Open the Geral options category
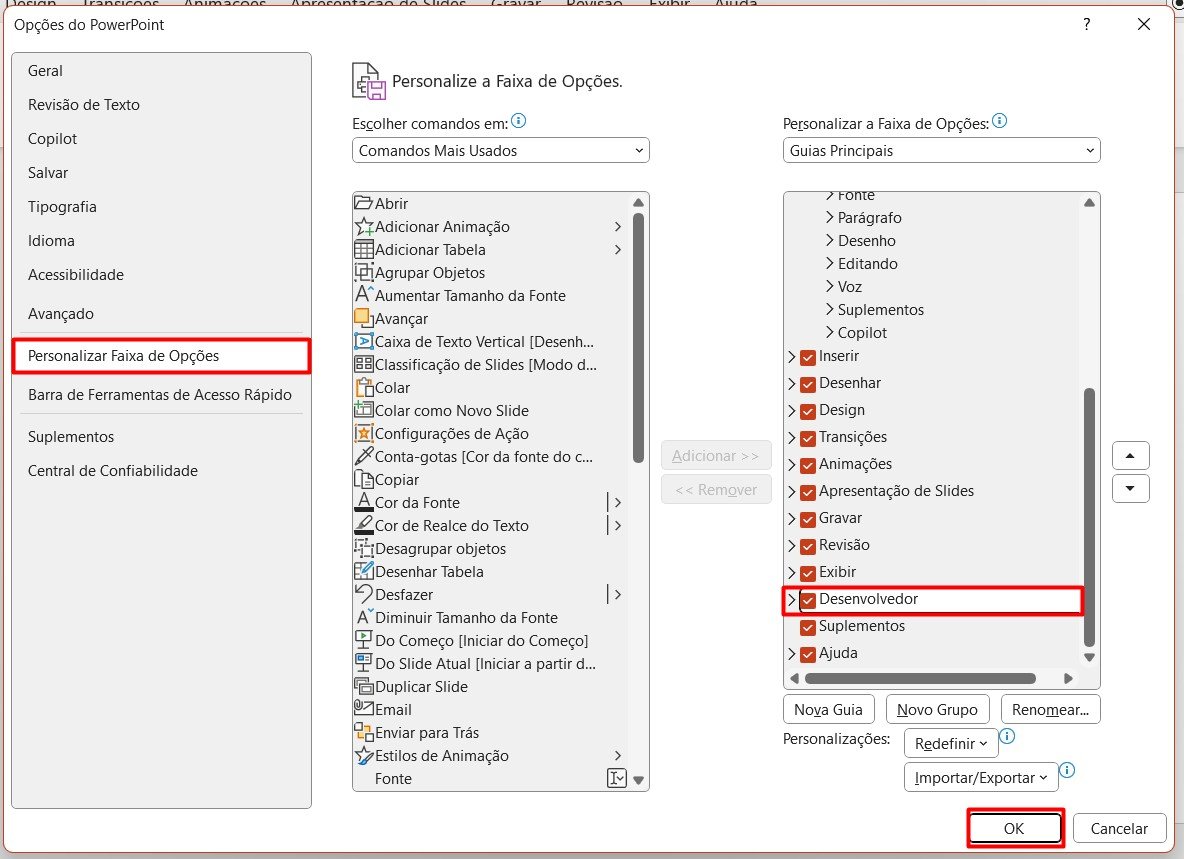1184x859 pixels. coord(161,70)
